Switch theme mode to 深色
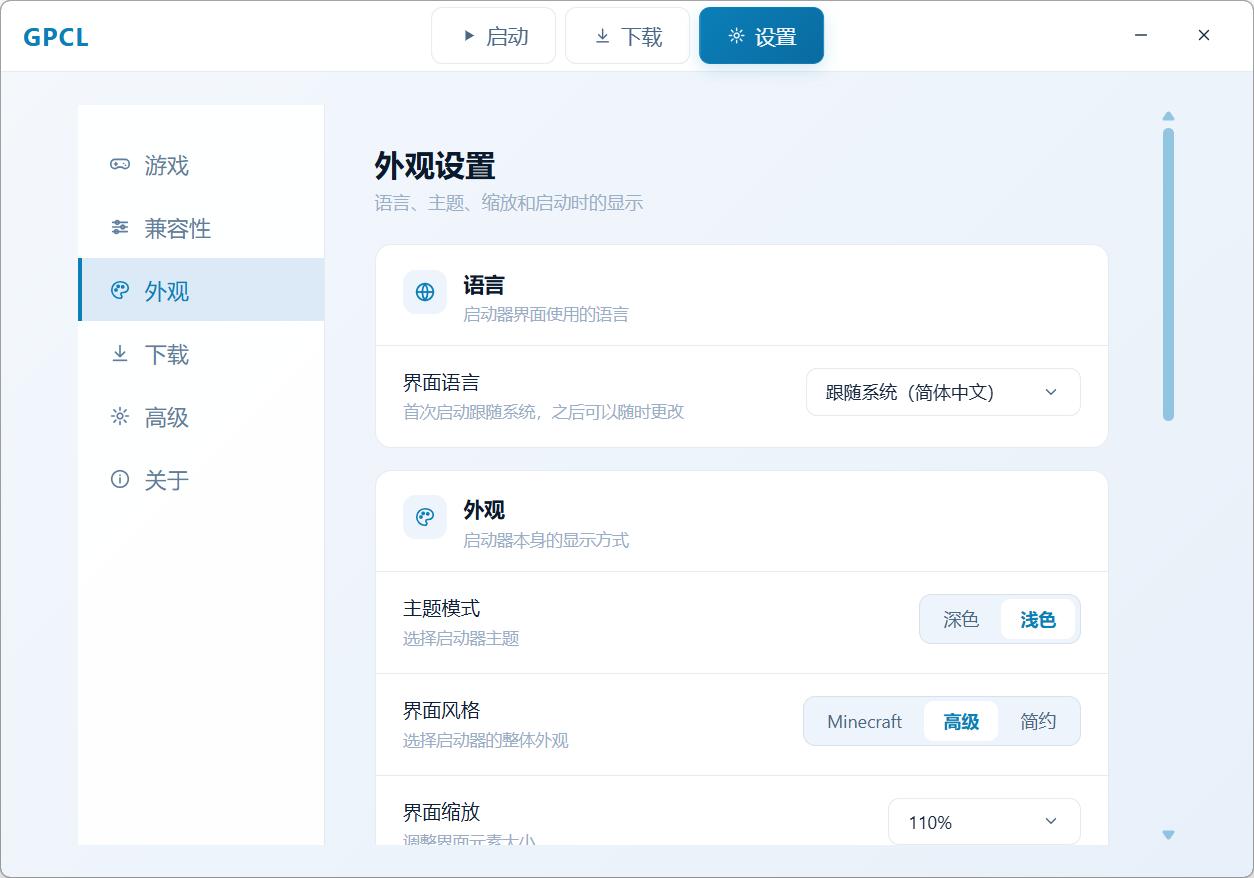 tap(961, 620)
